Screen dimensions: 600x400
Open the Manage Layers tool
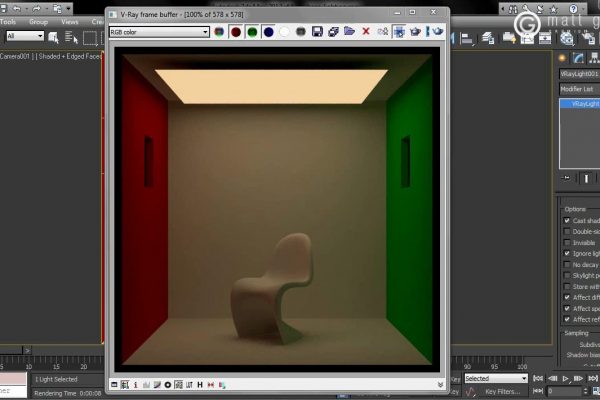[x=488, y=38]
